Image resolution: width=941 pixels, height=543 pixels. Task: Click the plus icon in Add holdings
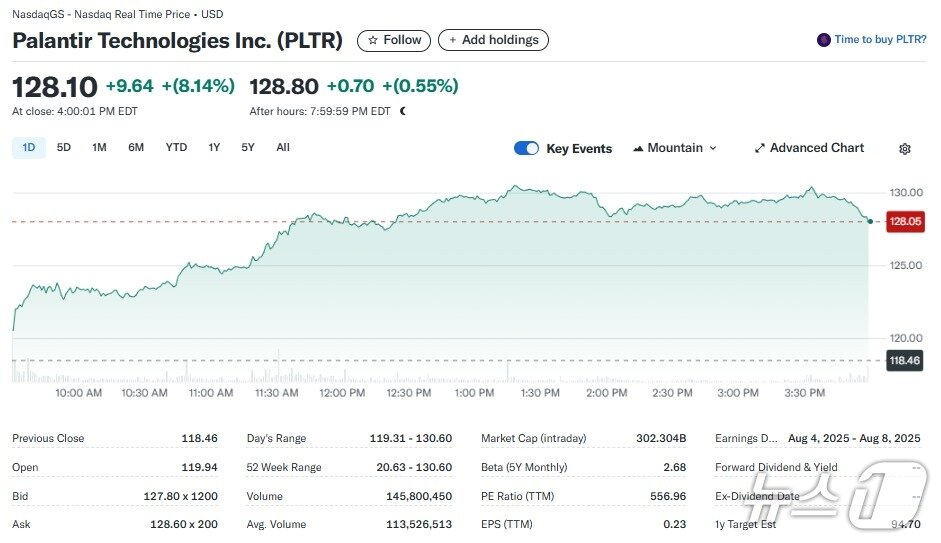coord(452,41)
